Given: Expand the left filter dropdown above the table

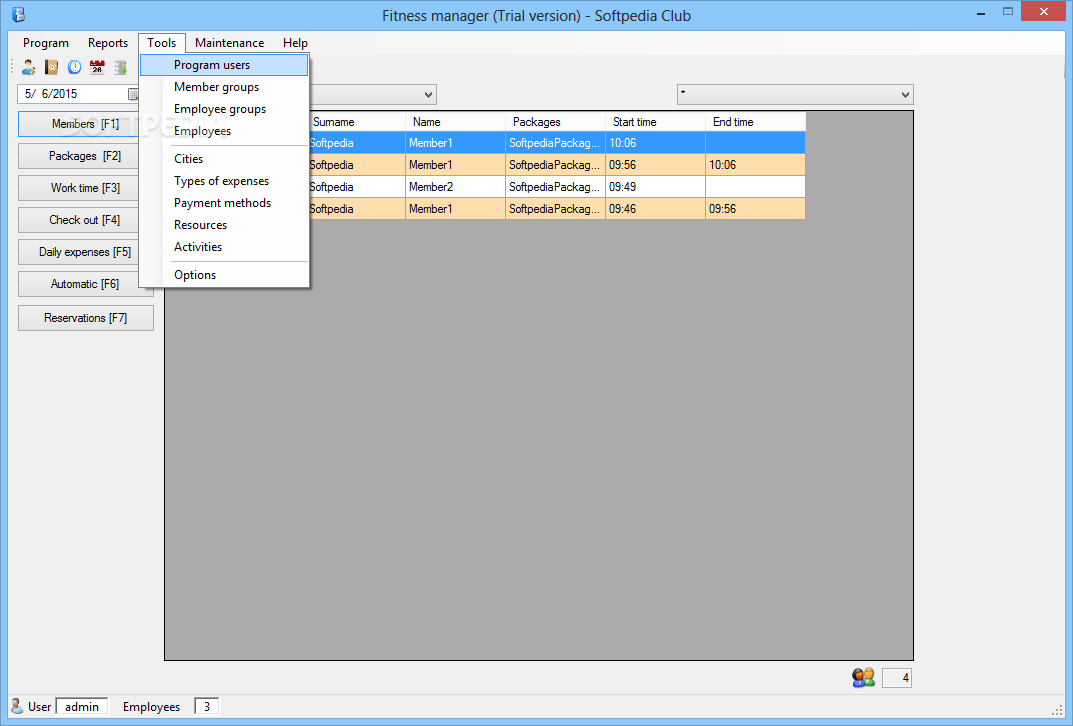Looking at the screenshot, I should coord(428,94).
